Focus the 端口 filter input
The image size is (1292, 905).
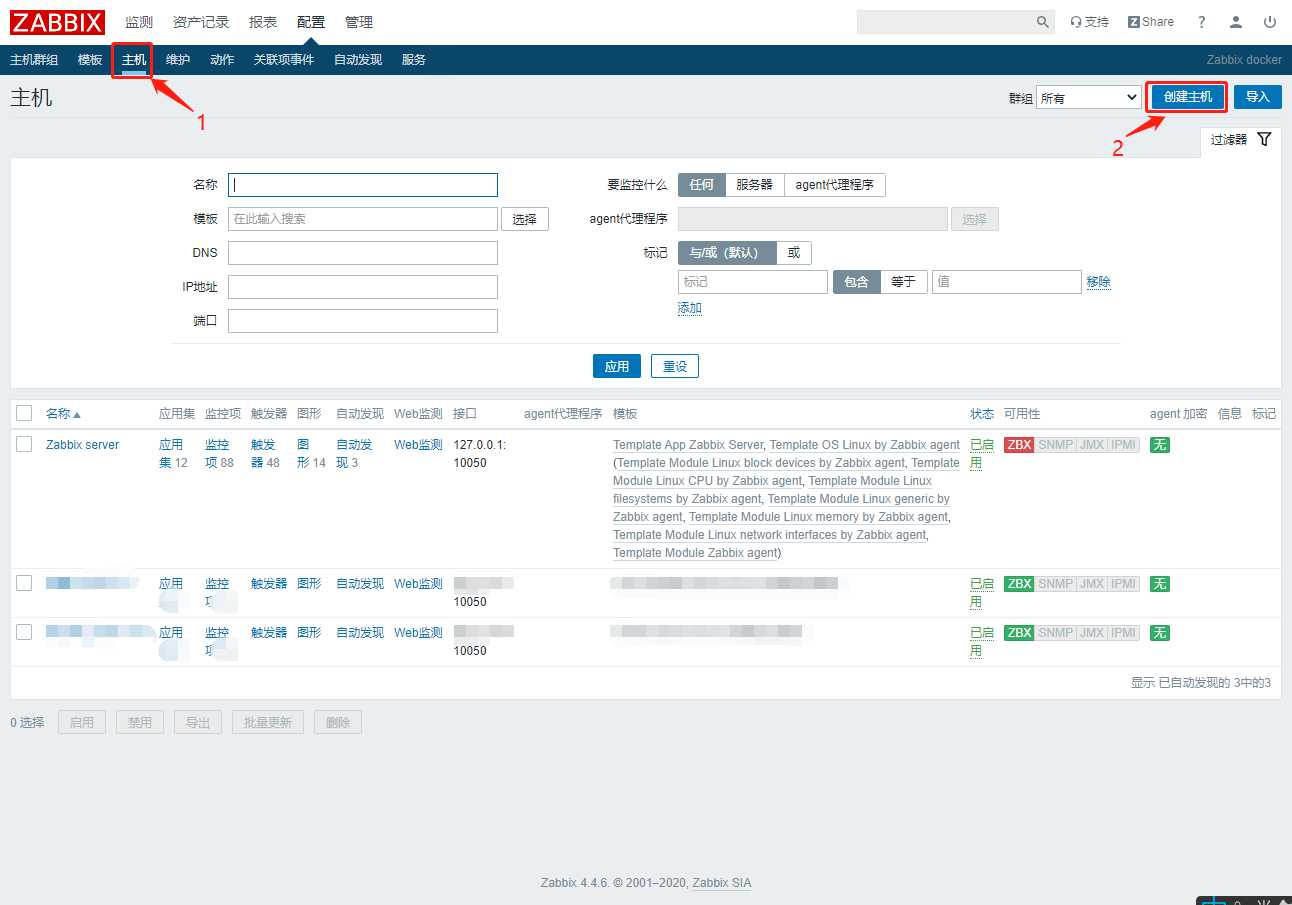pos(363,321)
